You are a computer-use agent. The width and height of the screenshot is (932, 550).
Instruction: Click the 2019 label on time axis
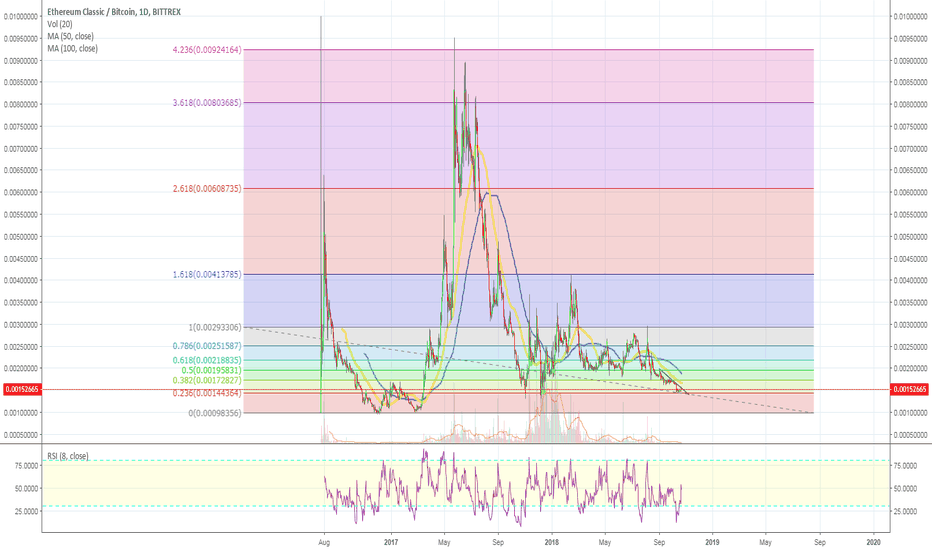pyautogui.click(x=712, y=542)
